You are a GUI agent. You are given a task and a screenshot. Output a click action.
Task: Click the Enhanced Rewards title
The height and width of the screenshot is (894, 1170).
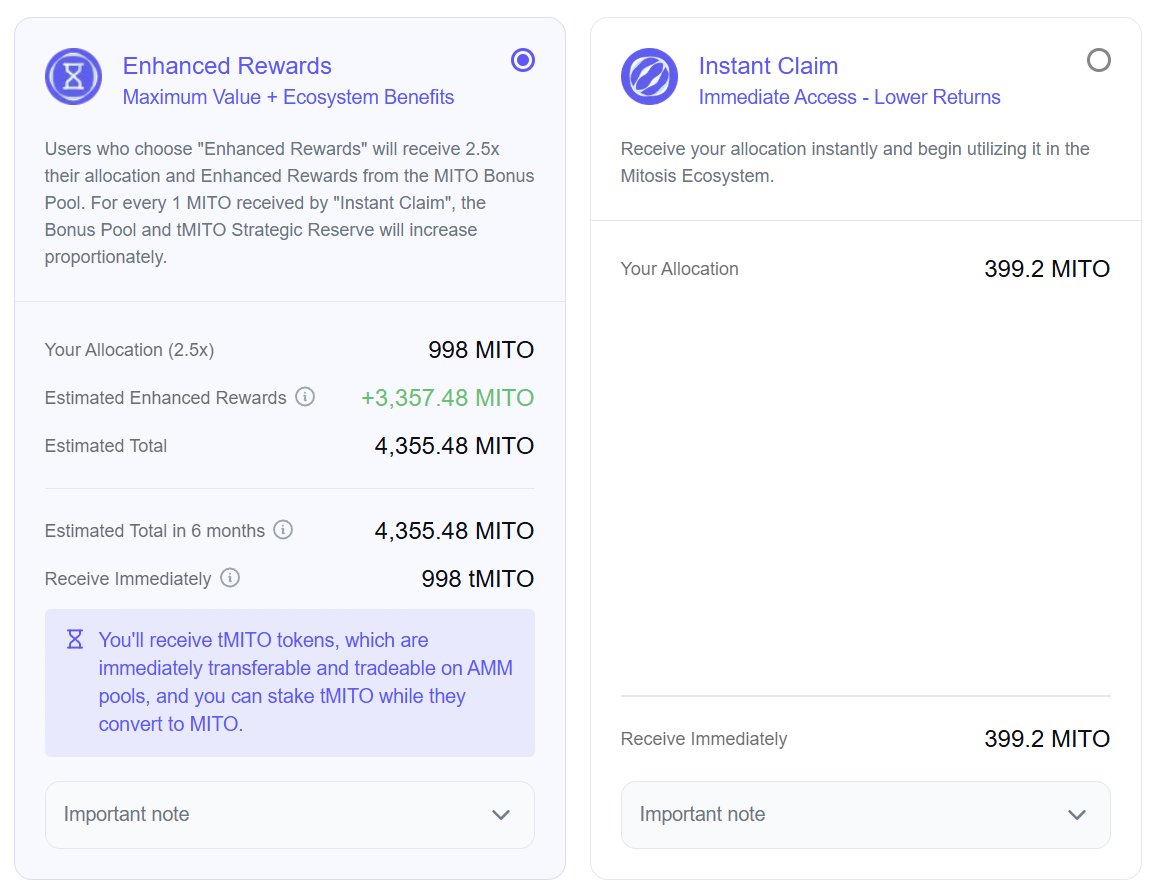(x=227, y=66)
